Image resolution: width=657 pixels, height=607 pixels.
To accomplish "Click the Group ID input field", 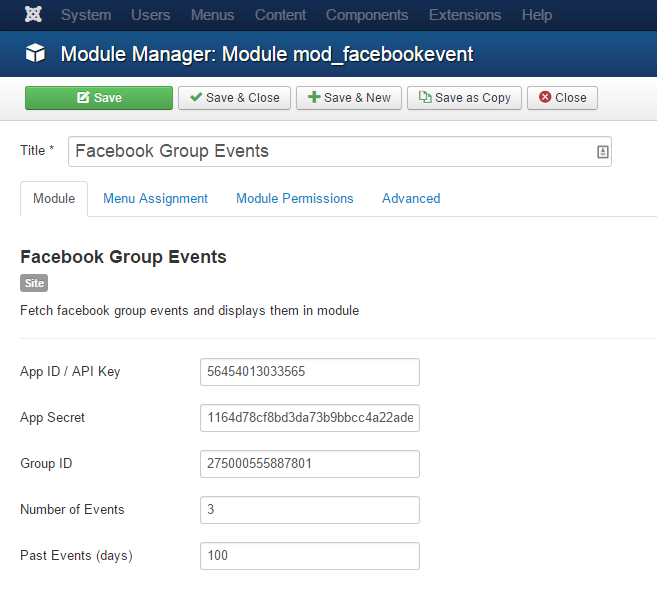I will tap(310, 464).
